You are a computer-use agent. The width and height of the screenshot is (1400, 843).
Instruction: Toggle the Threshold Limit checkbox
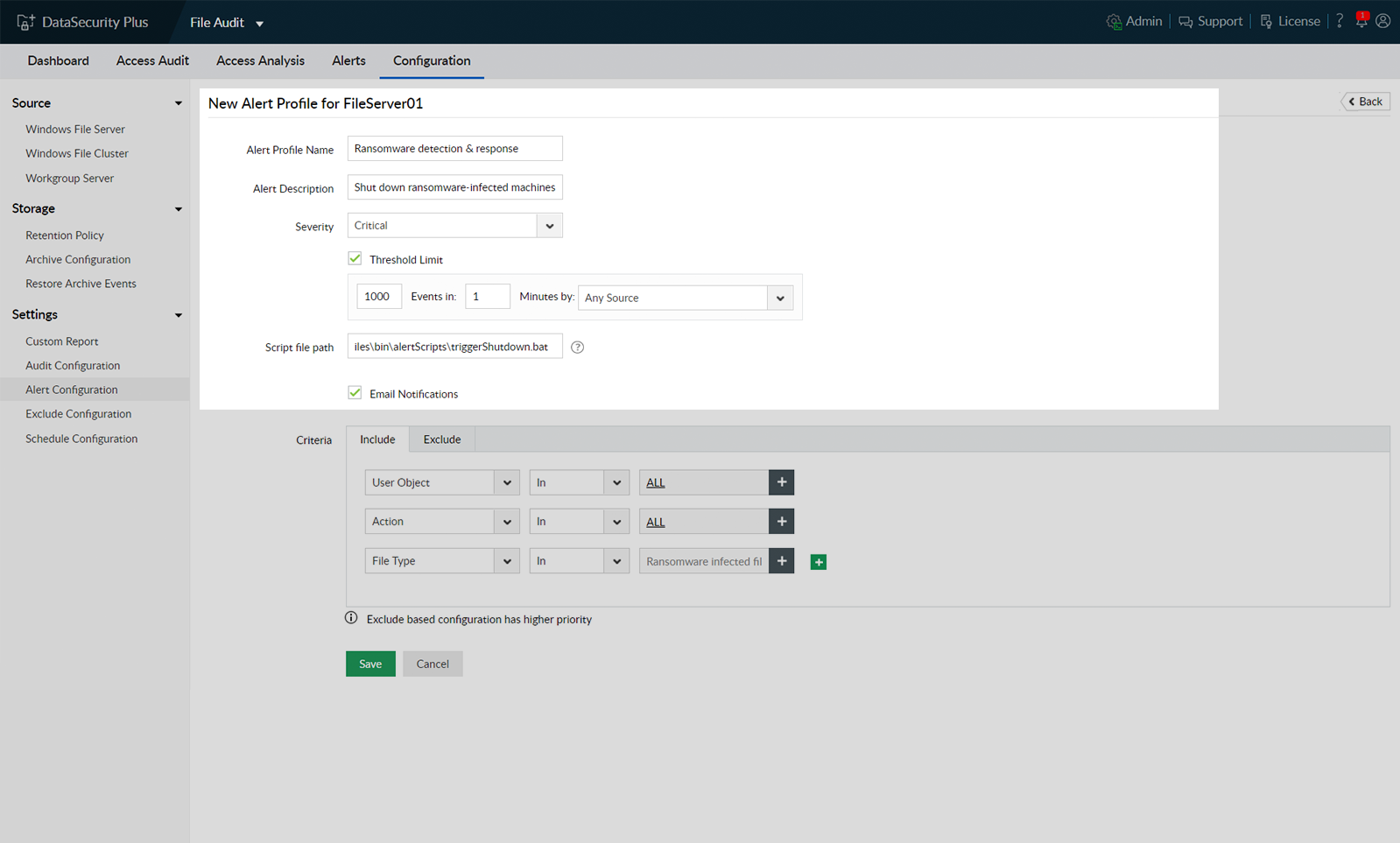click(x=355, y=258)
